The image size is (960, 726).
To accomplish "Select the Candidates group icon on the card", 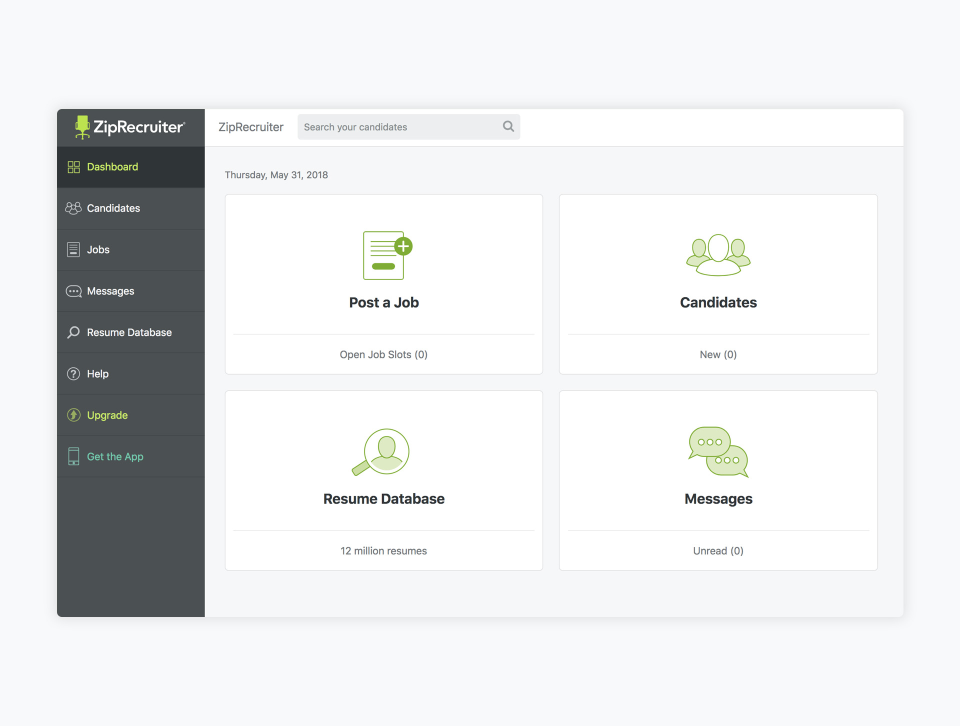I will [718, 255].
